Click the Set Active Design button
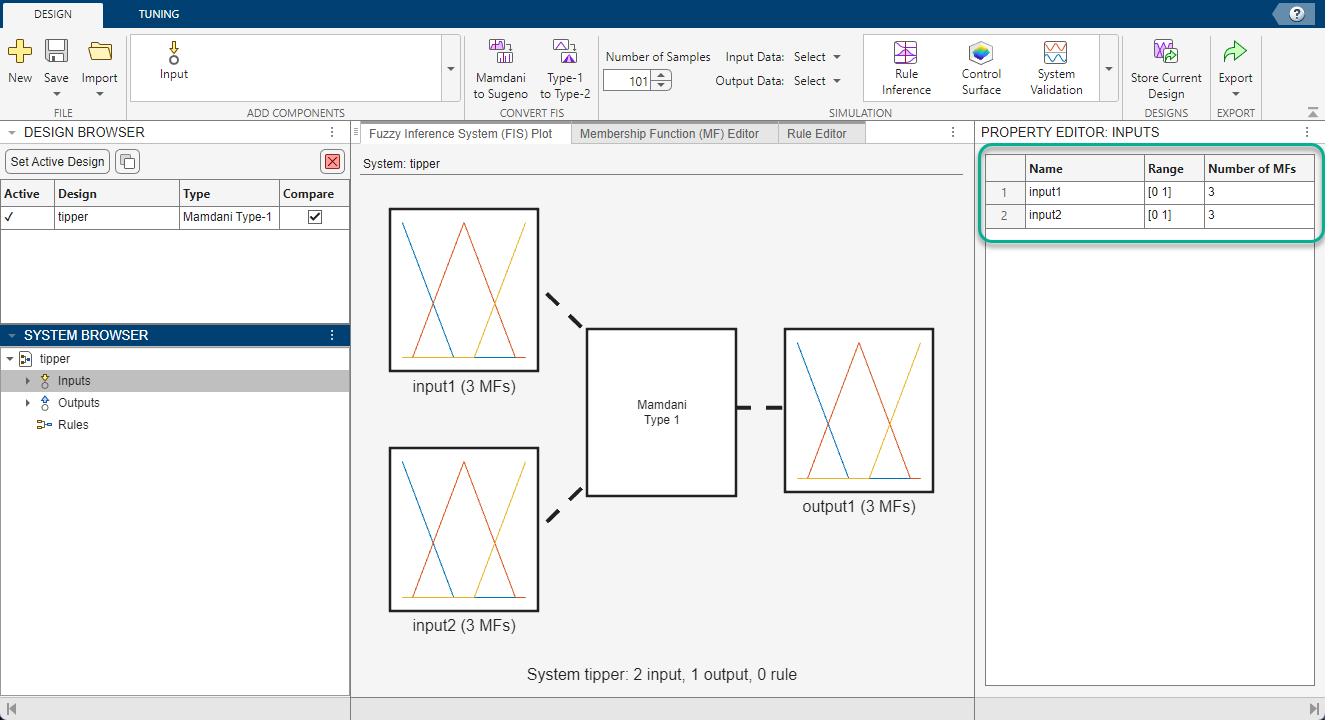1325x720 pixels. click(57, 162)
